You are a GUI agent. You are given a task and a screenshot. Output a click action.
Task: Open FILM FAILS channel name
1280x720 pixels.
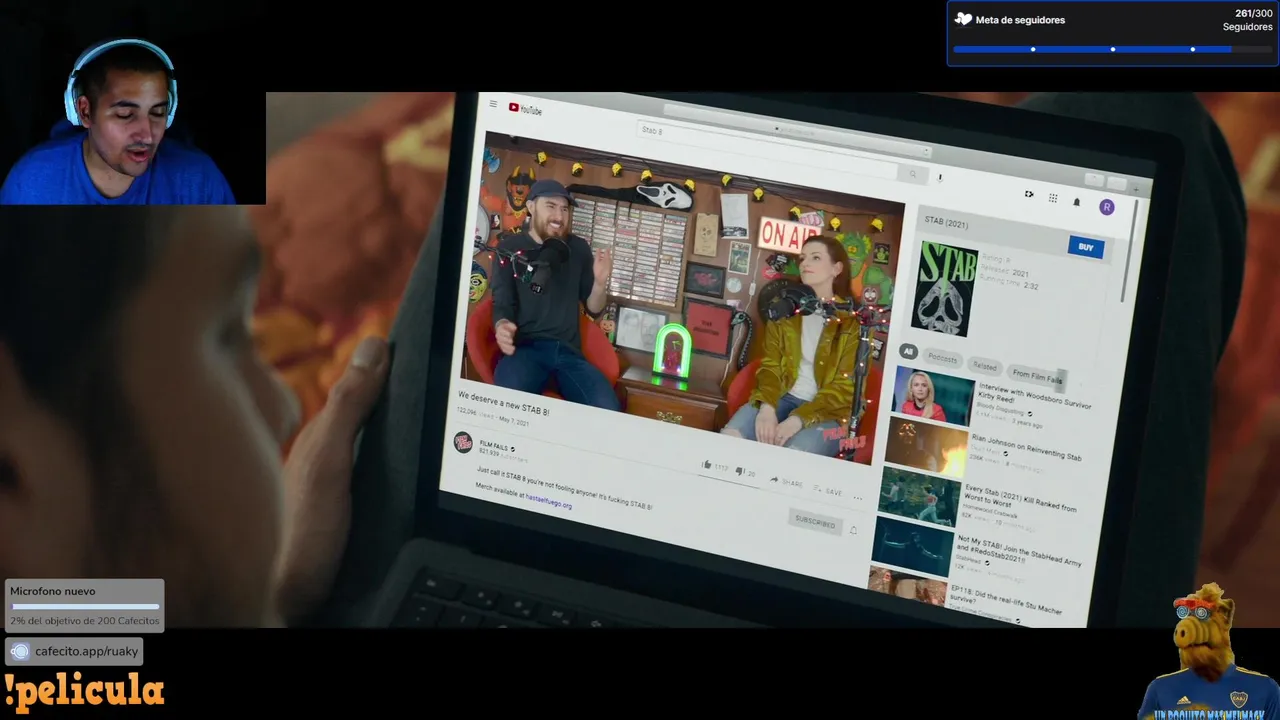coord(494,445)
